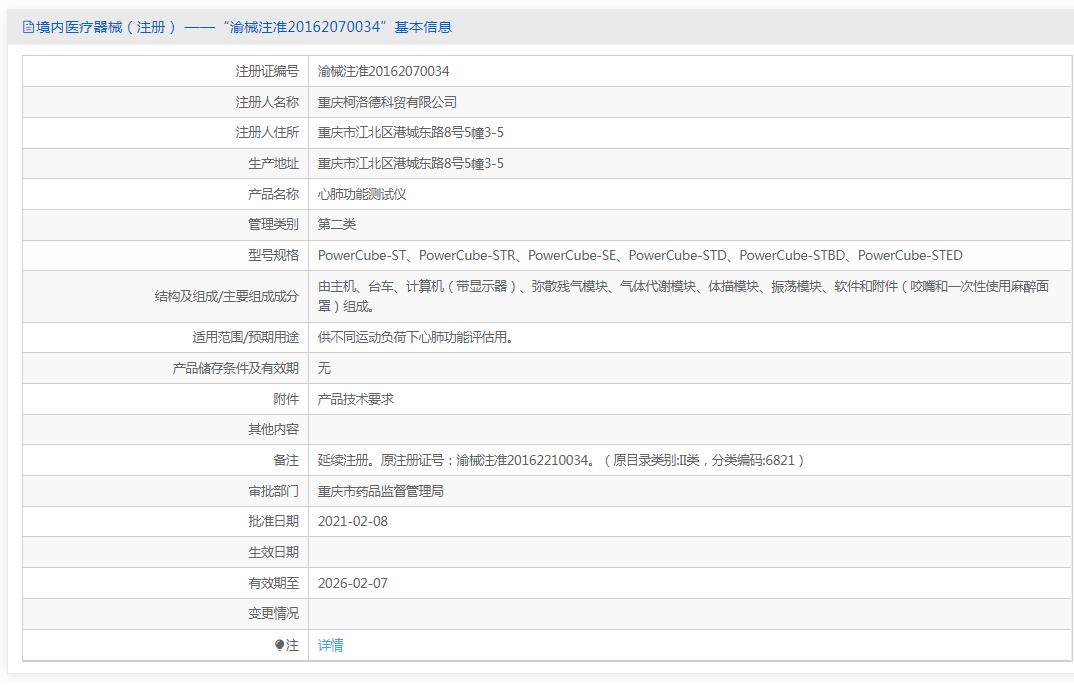Click the 产品储存条件及有效期 label
Viewport: 1074px width, 686px height.
pyautogui.click(x=236, y=368)
